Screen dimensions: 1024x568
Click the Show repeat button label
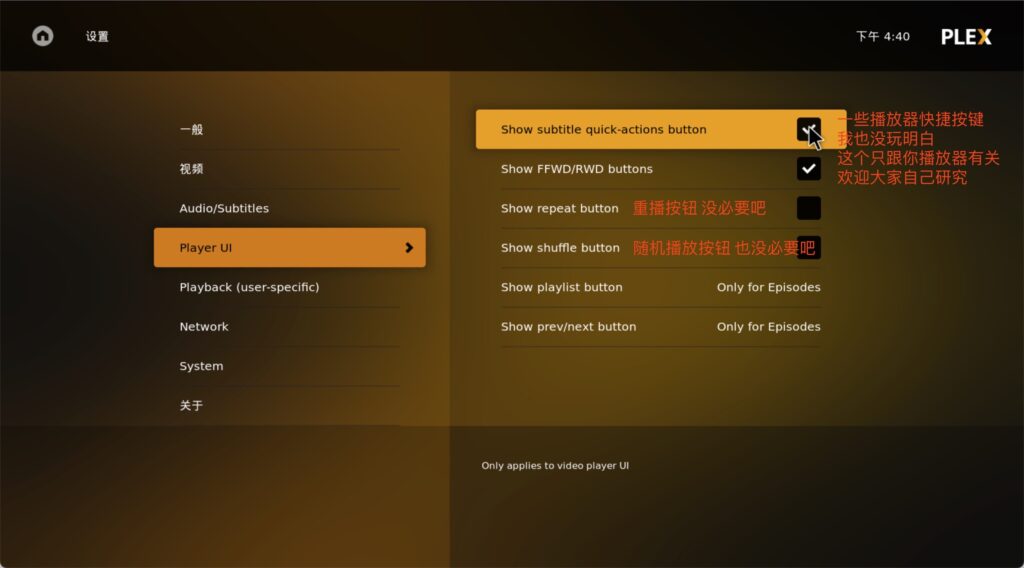point(559,208)
